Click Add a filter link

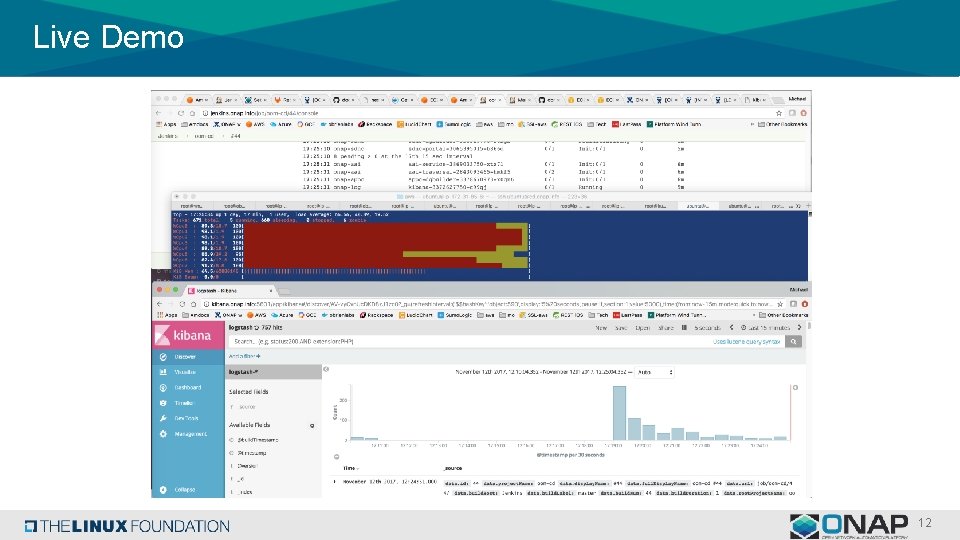(x=244, y=356)
